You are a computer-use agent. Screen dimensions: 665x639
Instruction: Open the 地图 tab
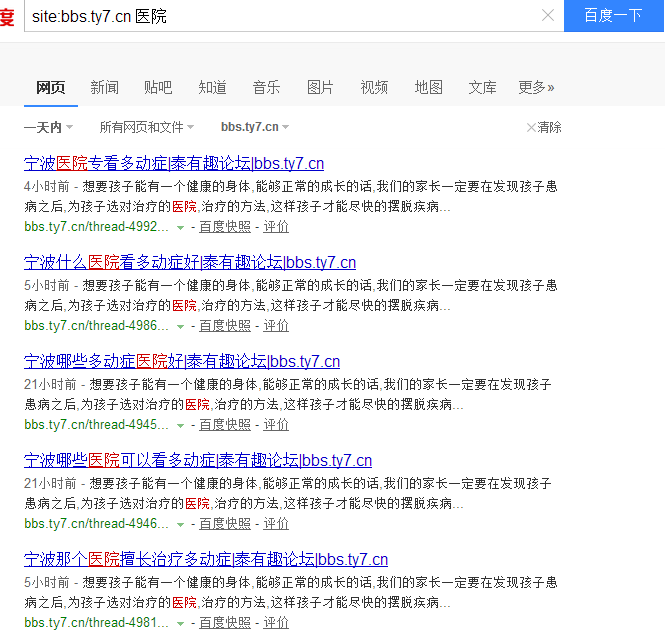[x=428, y=87]
